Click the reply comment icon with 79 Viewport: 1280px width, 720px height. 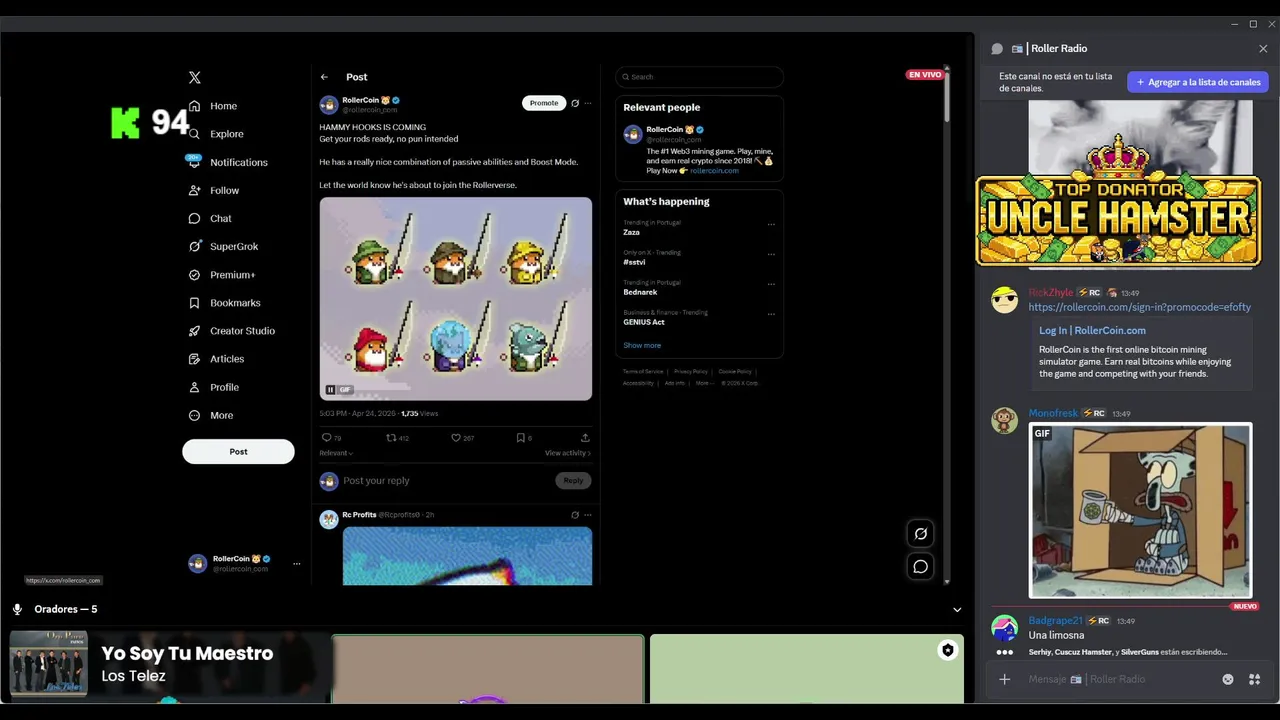(331, 438)
